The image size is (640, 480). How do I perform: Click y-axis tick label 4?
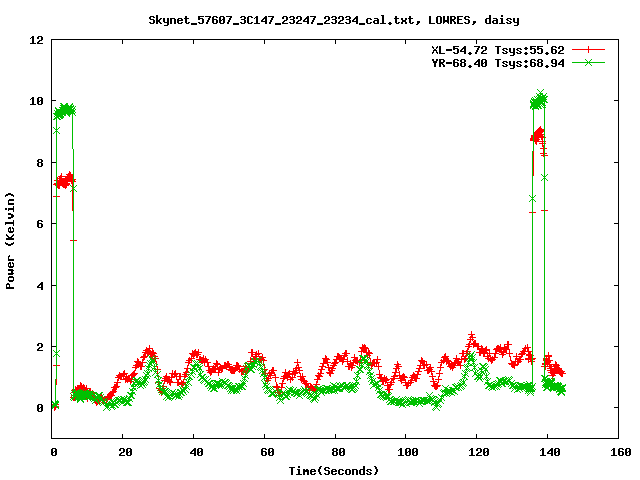40,286
